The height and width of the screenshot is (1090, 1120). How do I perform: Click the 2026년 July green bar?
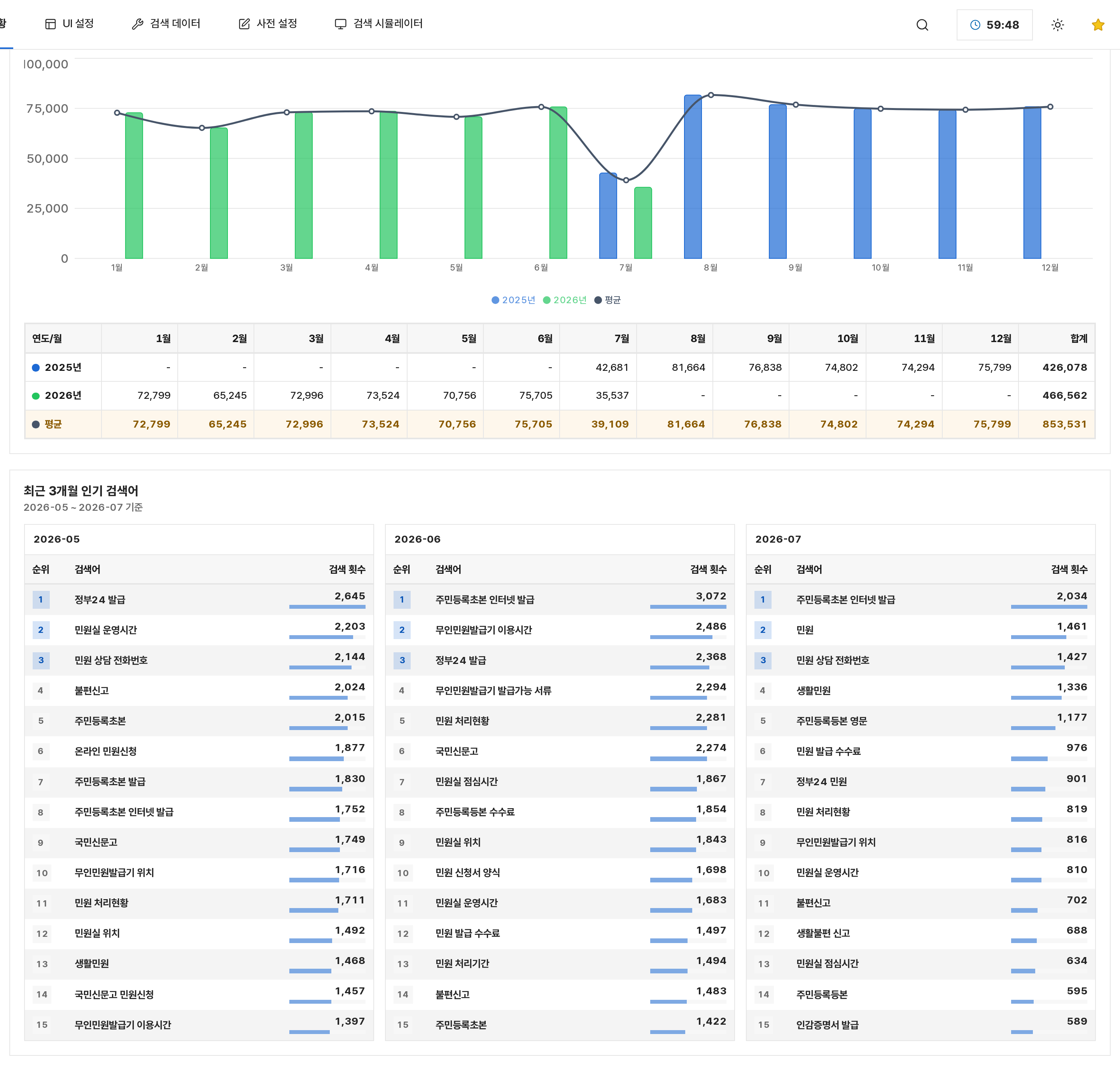click(643, 223)
